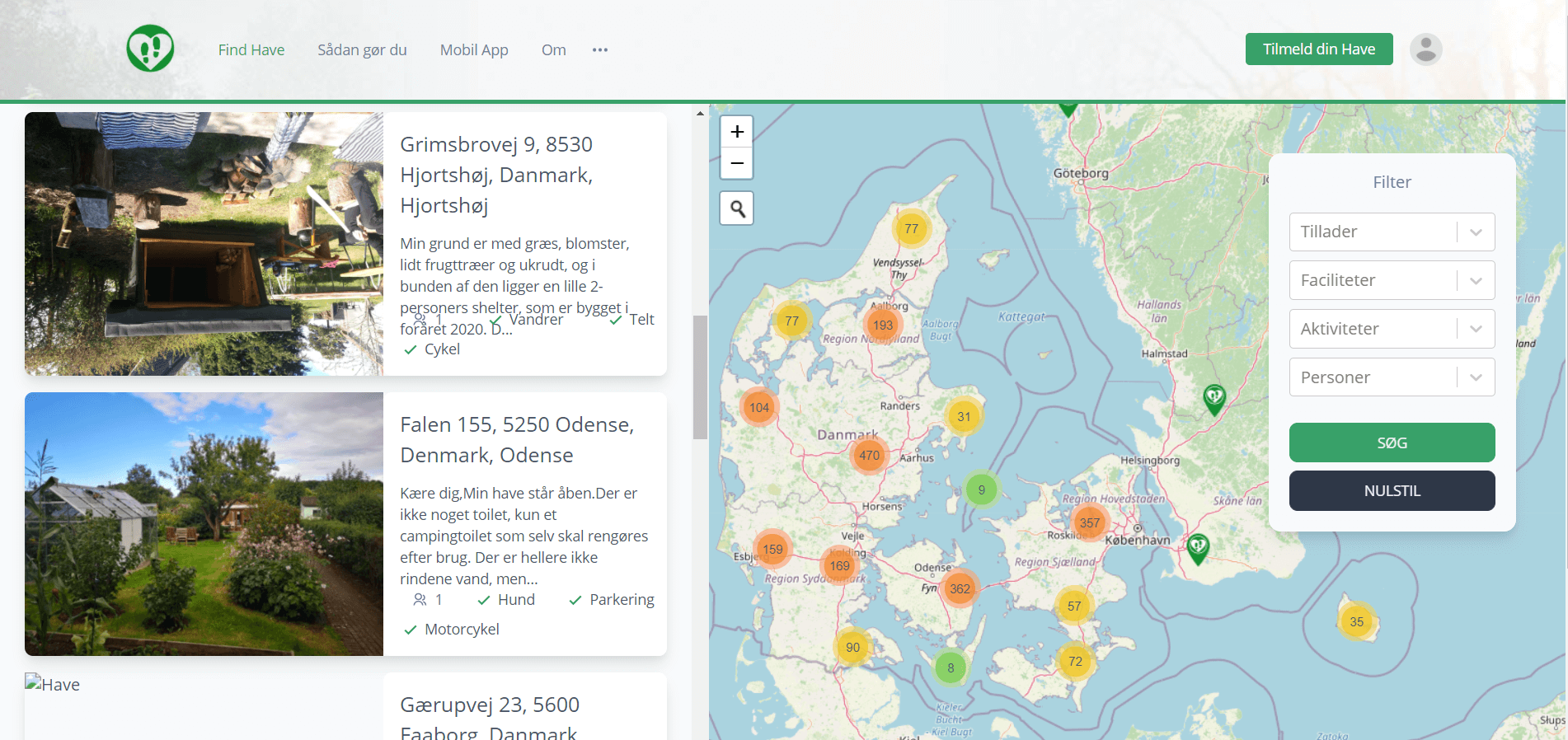Click the Filter panel heading
The height and width of the screenshot is (740, 1568).
pyautogui.click(x=1392, y=182)
